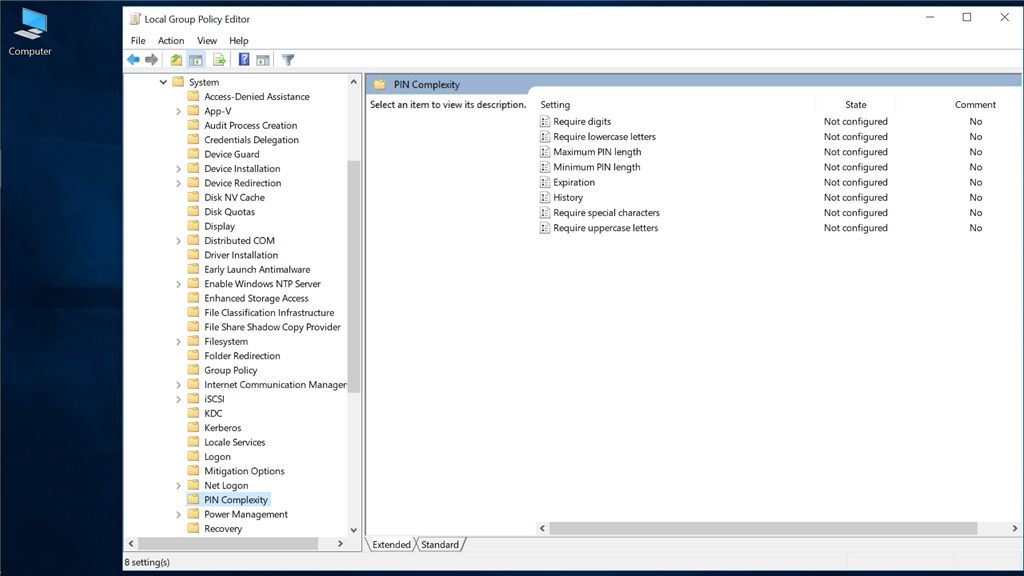Click the tree pane's scroll-left arrow

[131, 543]
